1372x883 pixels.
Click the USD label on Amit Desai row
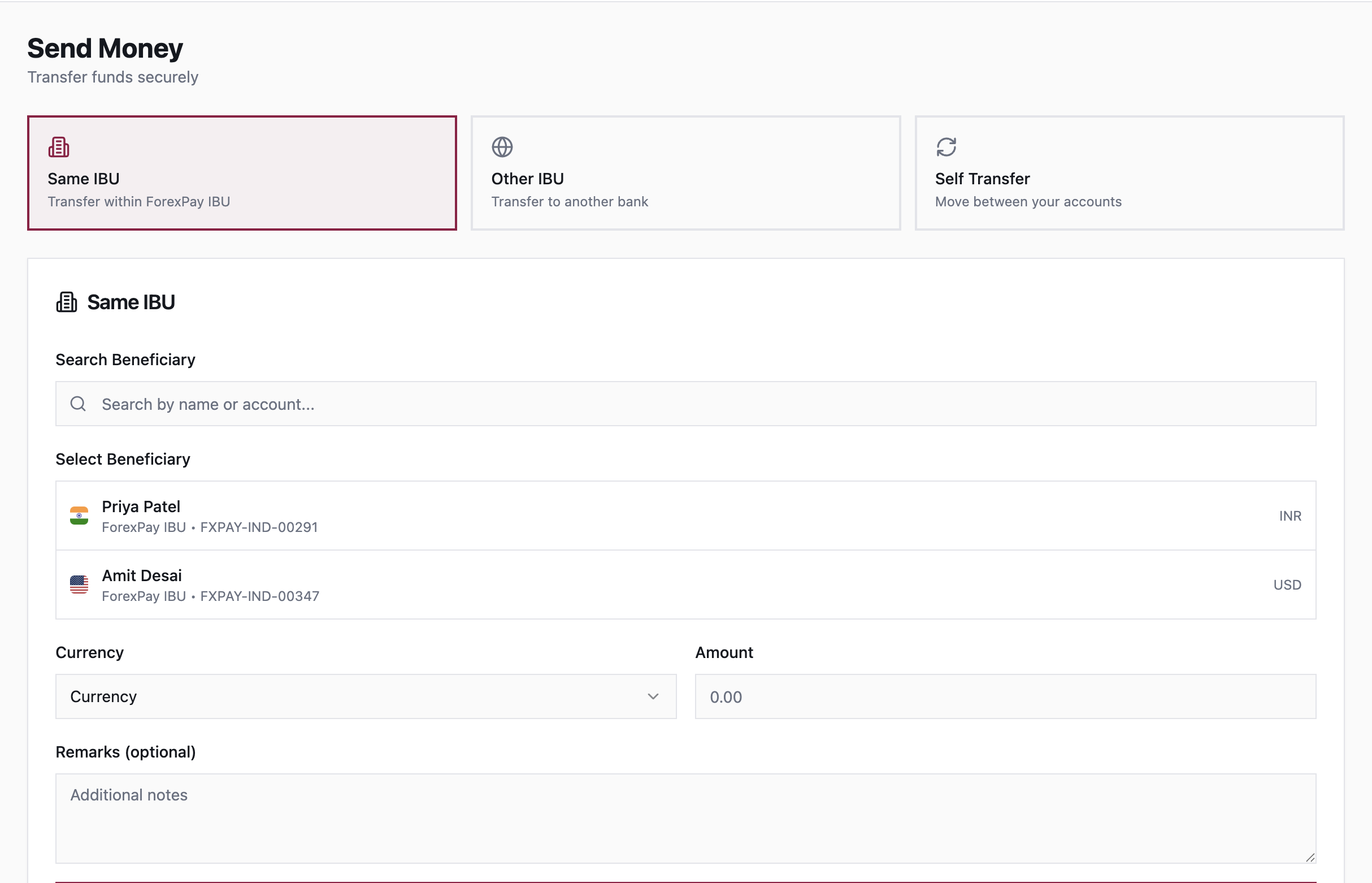pos(1287,585)
